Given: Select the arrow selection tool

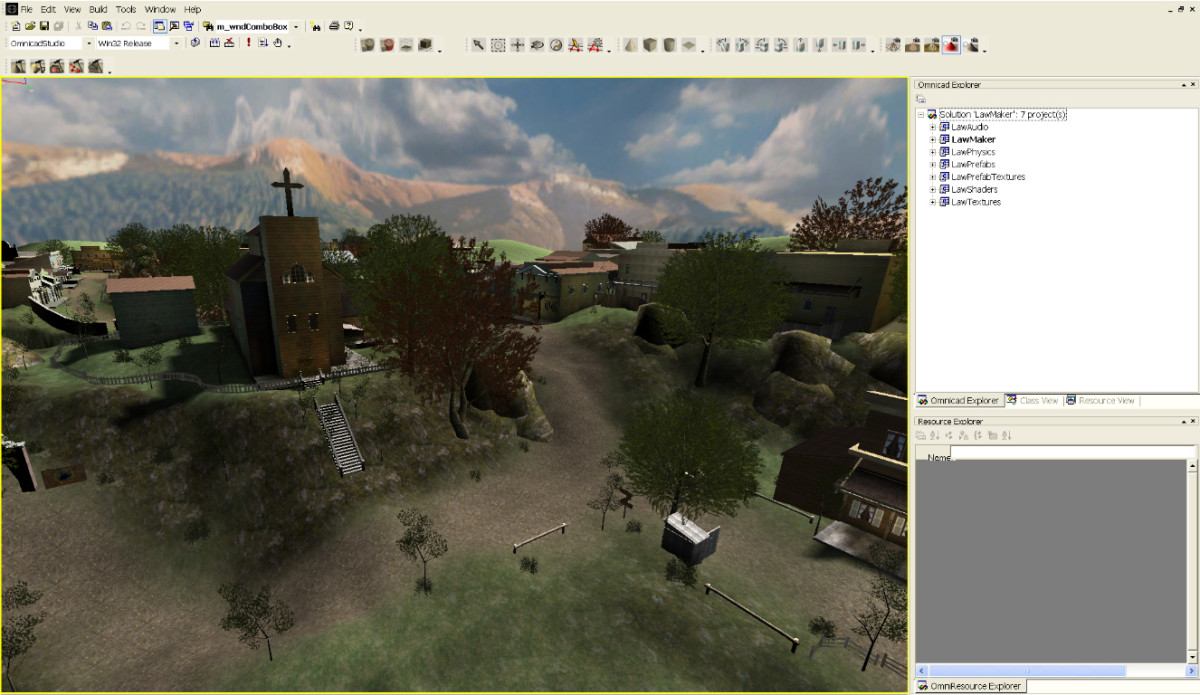Looking at the screenshot, I should (477, 44).
